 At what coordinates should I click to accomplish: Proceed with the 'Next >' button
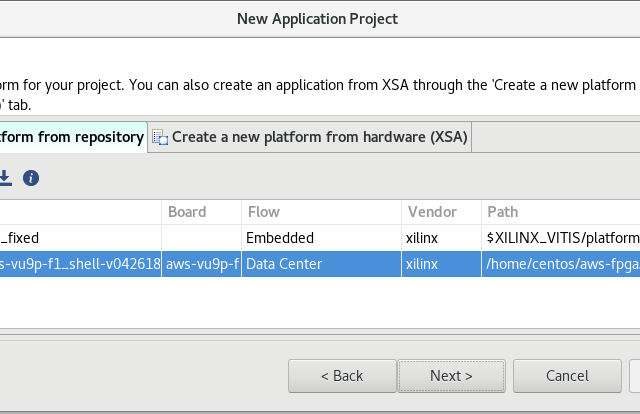pyautogui.click(x=451, y=376)
